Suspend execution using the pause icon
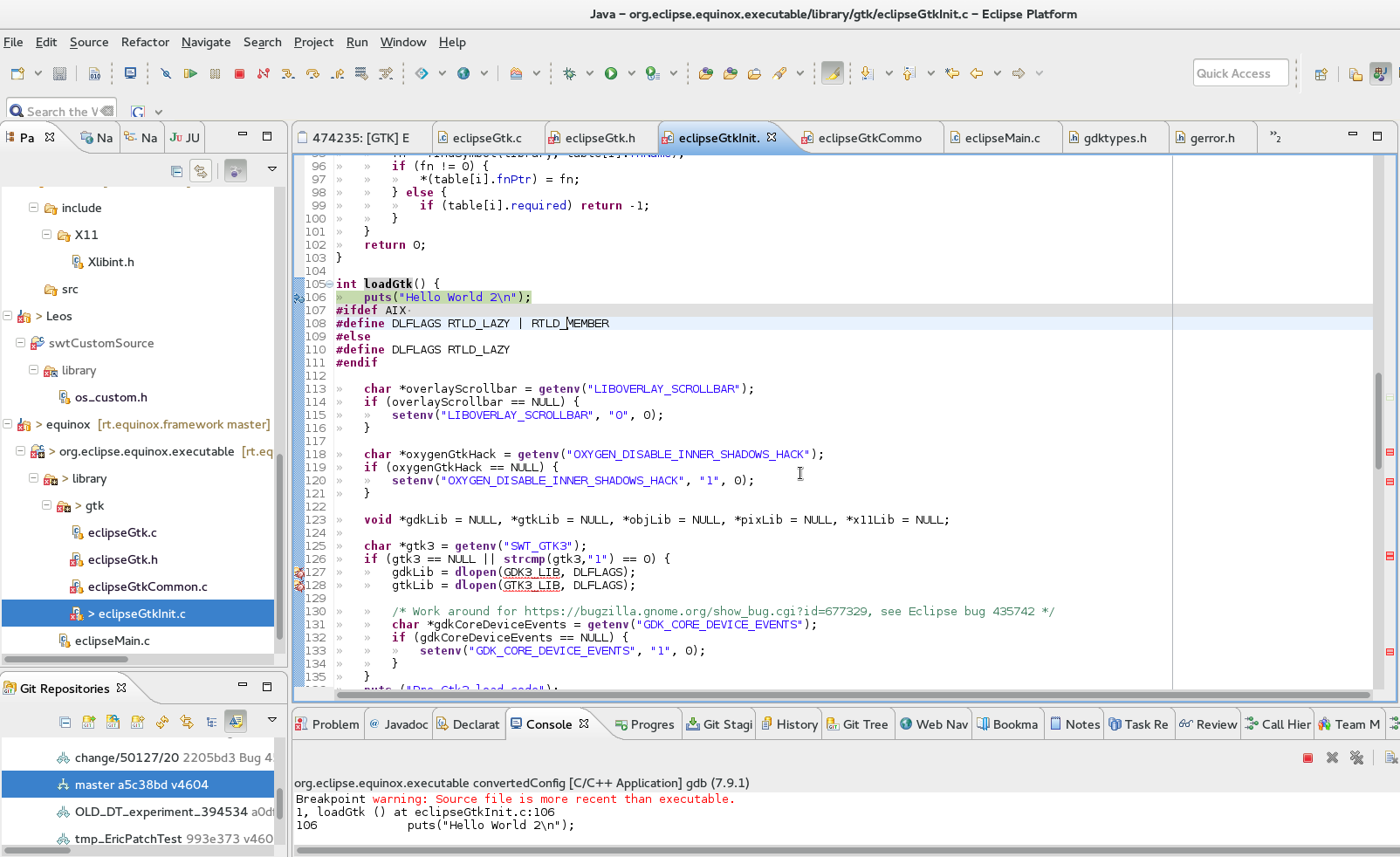This screenshot has height=857, width=1400. 215,73
